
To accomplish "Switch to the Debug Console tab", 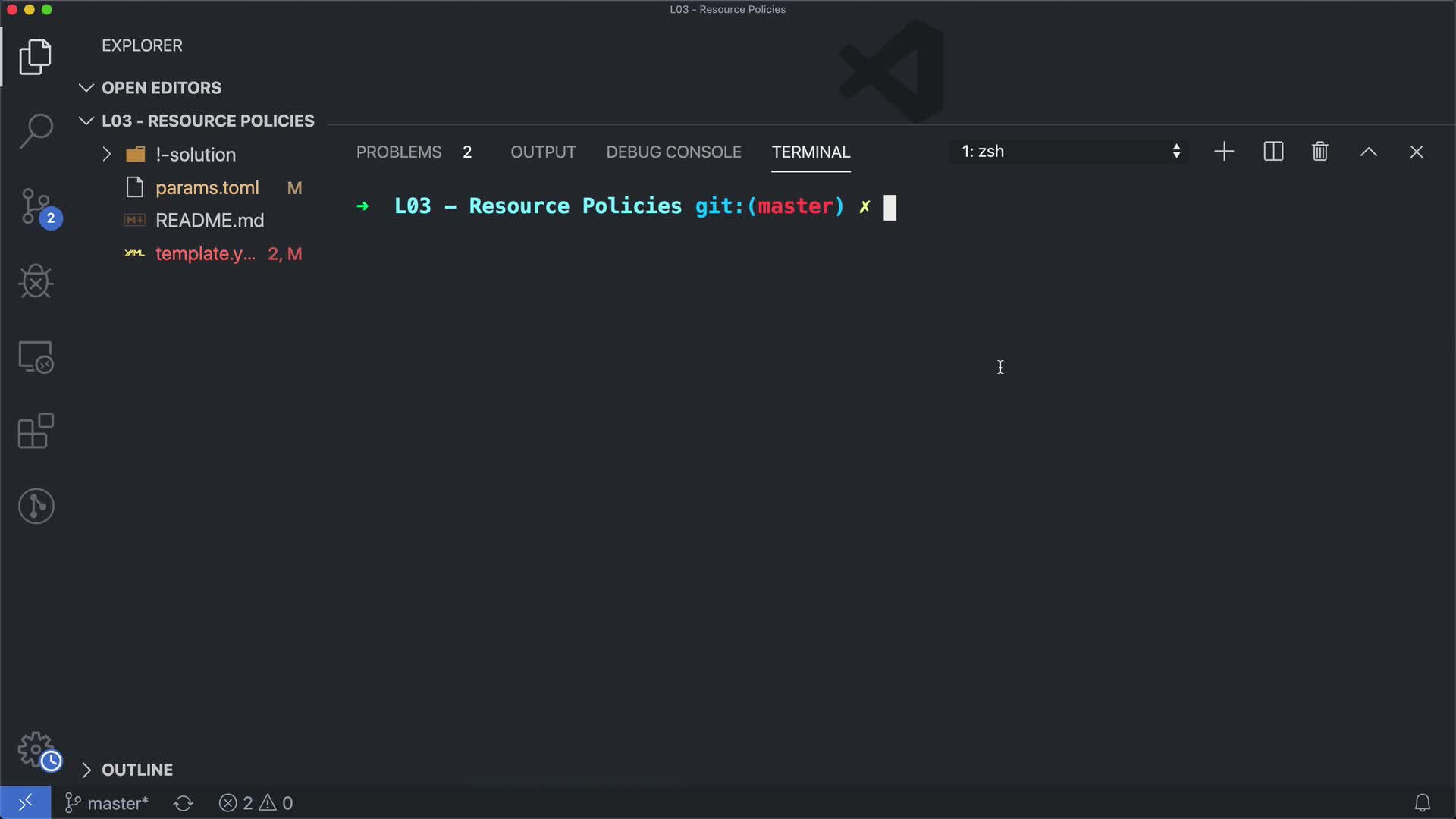I will 673,152.
